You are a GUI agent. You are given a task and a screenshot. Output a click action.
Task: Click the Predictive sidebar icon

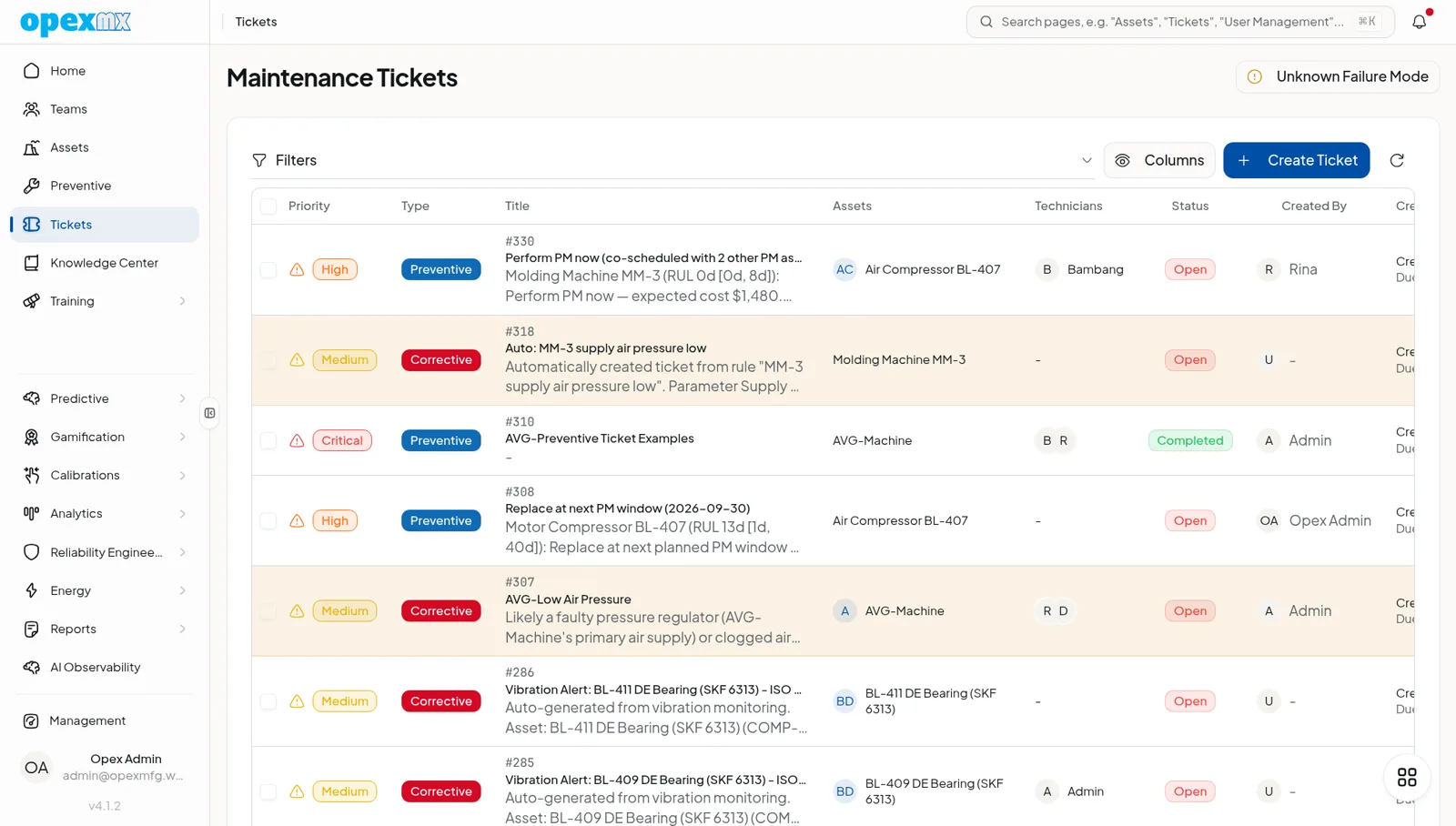pos(32,398)
